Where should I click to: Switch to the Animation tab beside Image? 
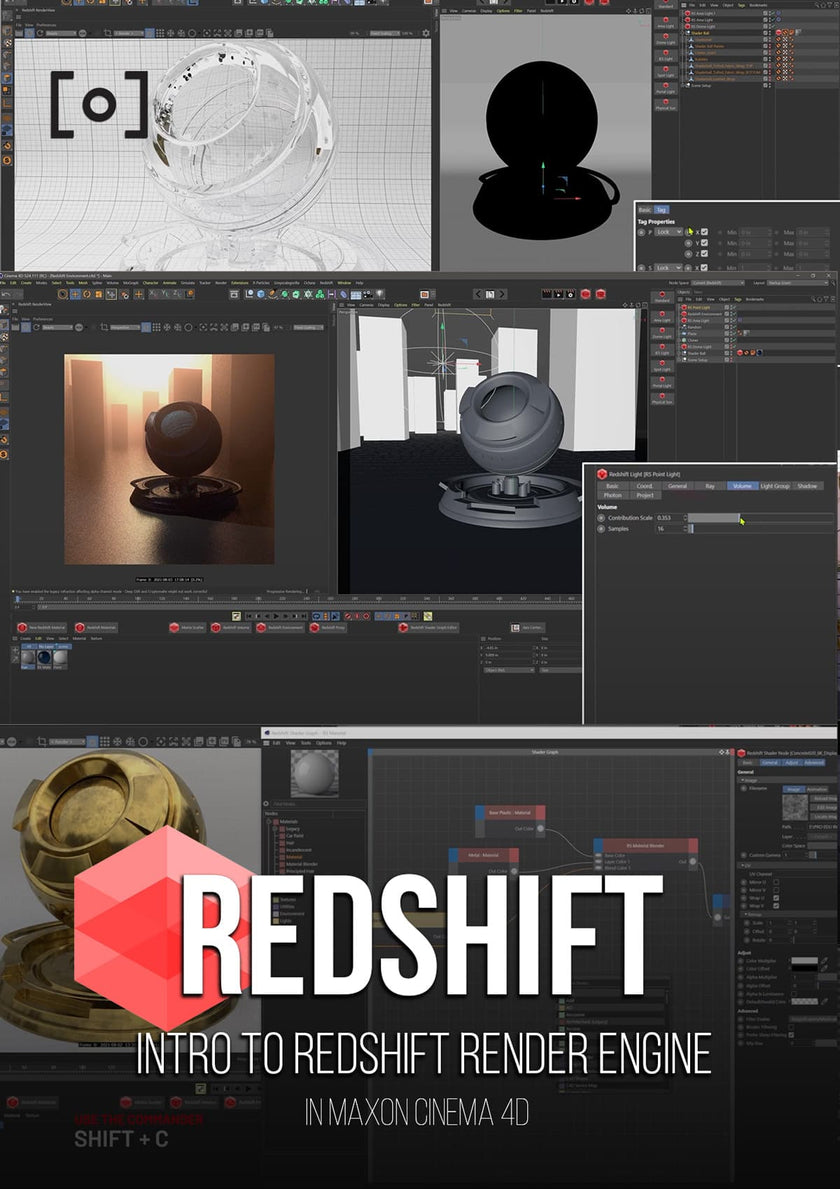pos(817,789)
